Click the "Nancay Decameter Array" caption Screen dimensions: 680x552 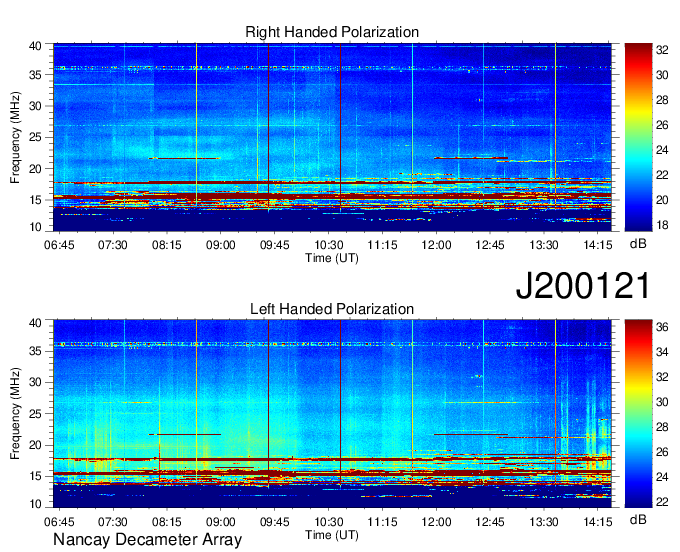pyautogui.click(x=147, y=540)
